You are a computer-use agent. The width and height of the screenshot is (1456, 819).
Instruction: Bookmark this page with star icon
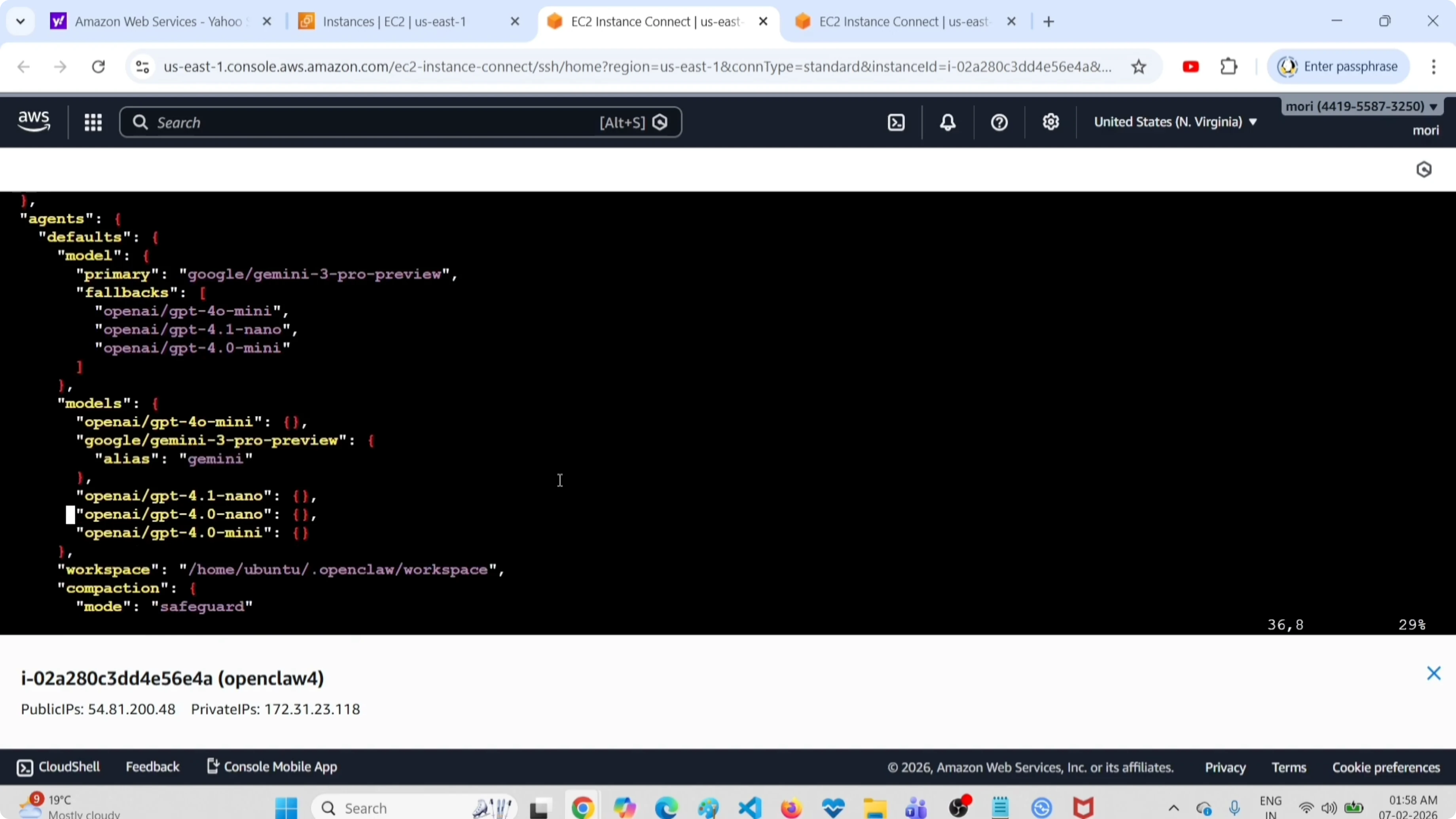(x=1139, y=67)
